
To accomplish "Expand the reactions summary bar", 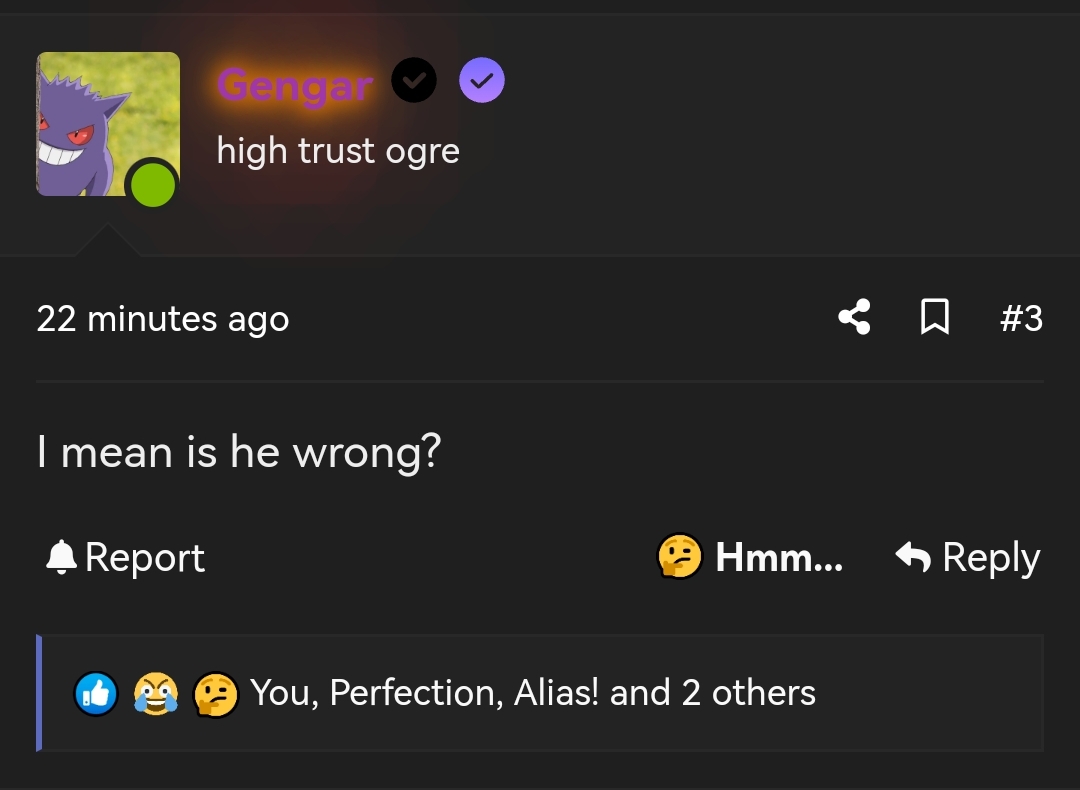I will pyautogui.click(x=540, y=692).
